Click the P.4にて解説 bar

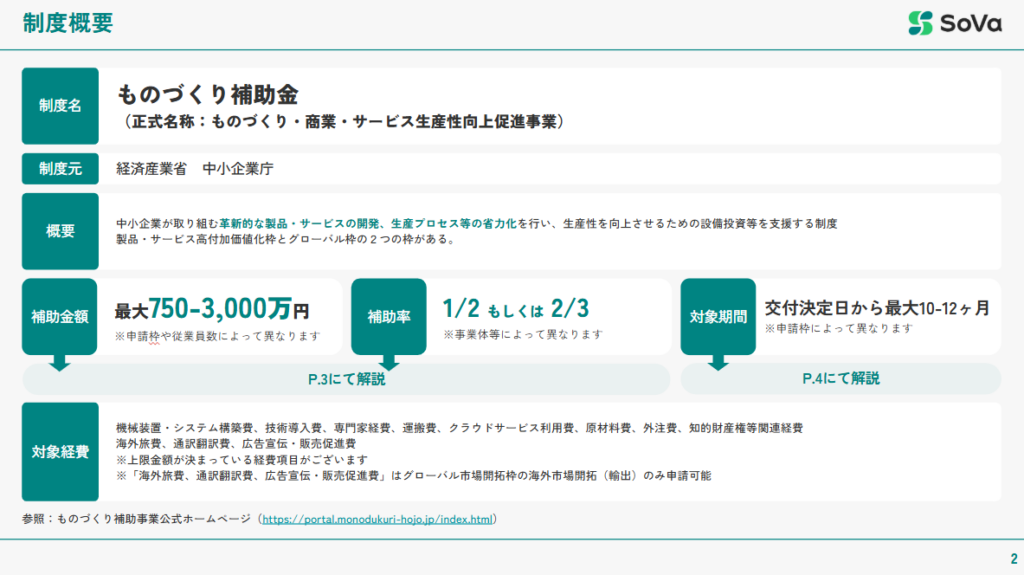click(x=841, y=379)
